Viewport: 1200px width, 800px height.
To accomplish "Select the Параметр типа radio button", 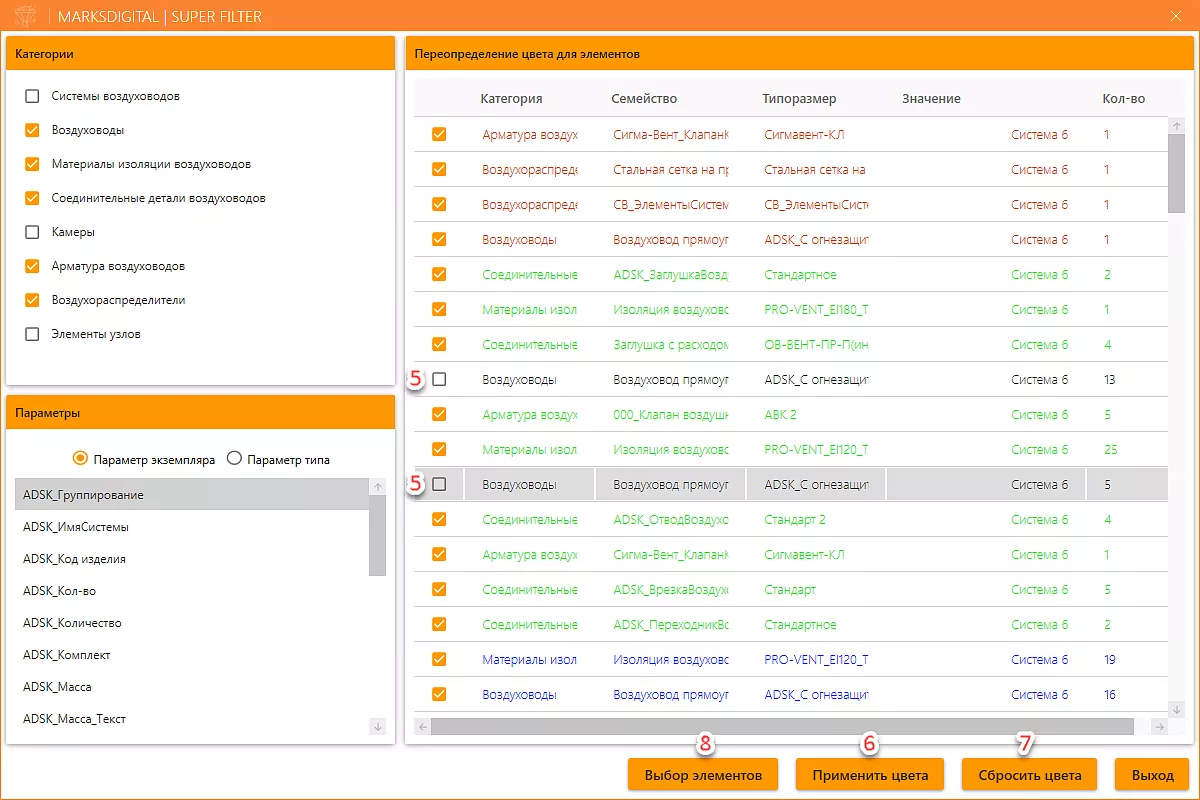I will (x=235, y=459).
